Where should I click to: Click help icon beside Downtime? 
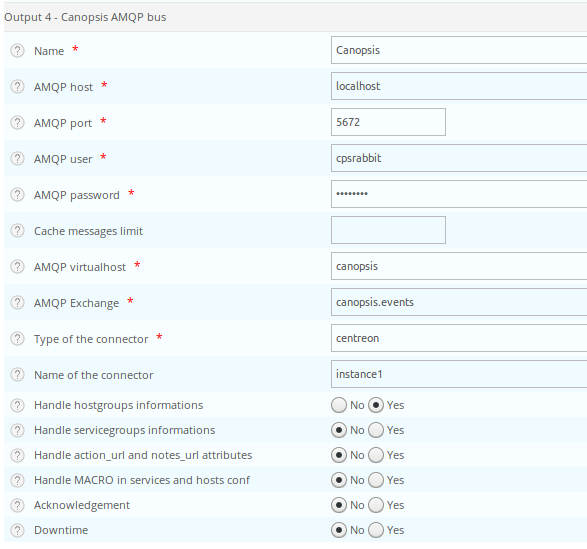click(x=17, y=530)
